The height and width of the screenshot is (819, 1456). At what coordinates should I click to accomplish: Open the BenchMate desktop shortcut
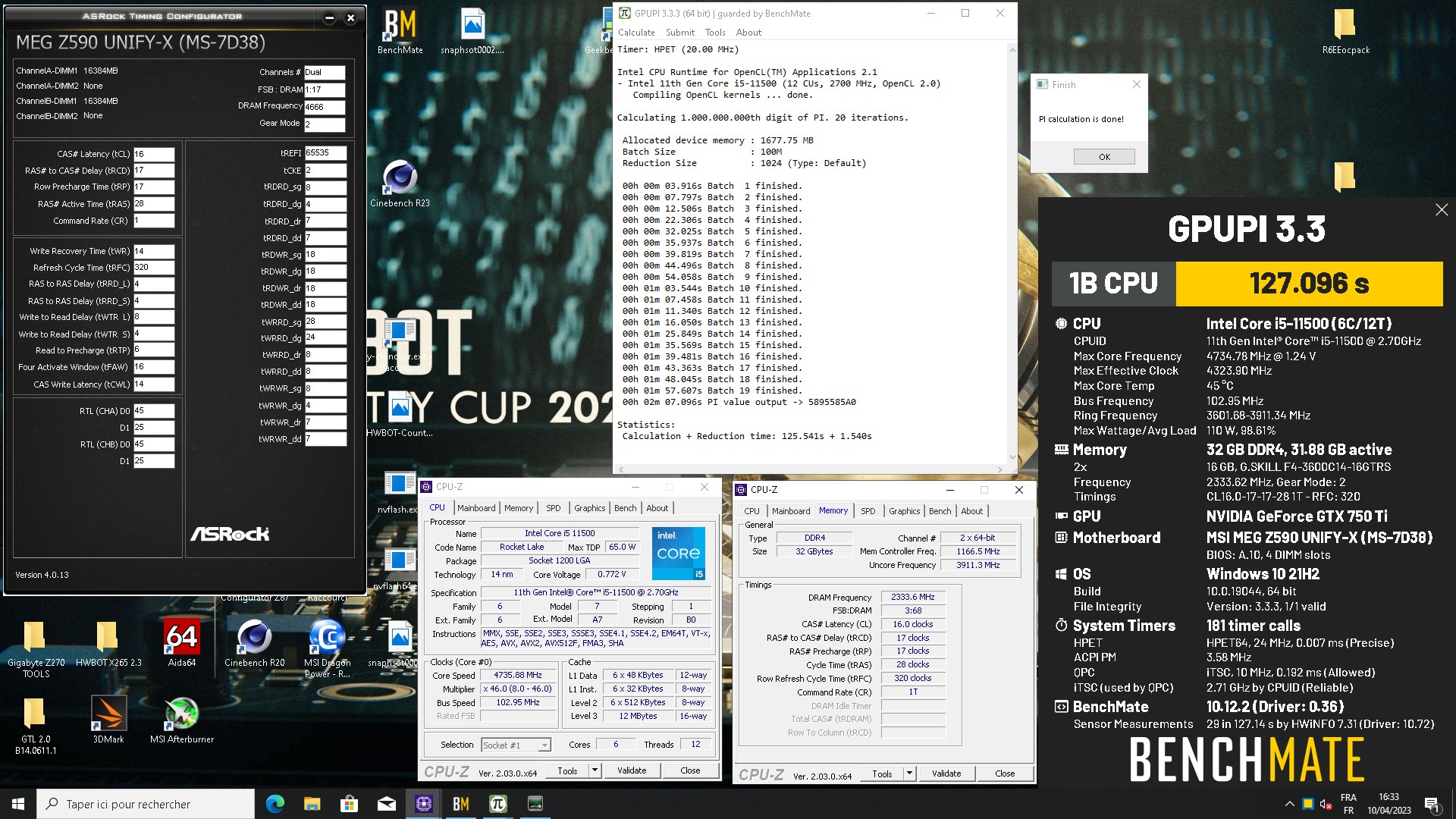[400, 32]
